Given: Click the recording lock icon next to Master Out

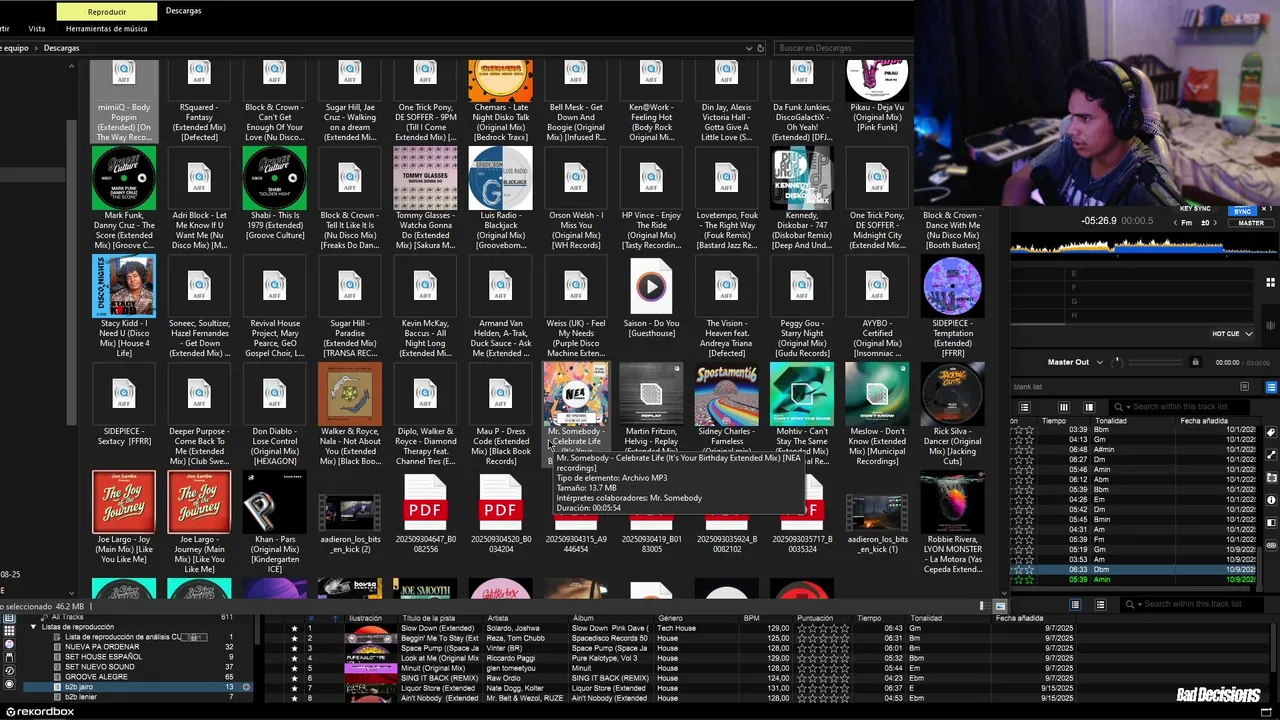Looking at the screenshot, I should coord(1195,362).
